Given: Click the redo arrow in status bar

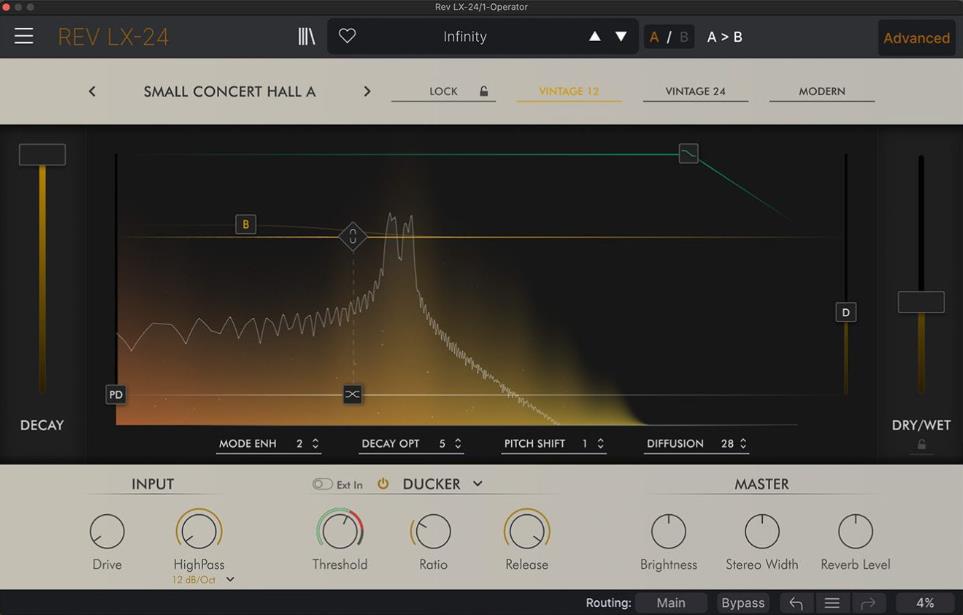Looking at the screenshot, I should tap(868, 603).
